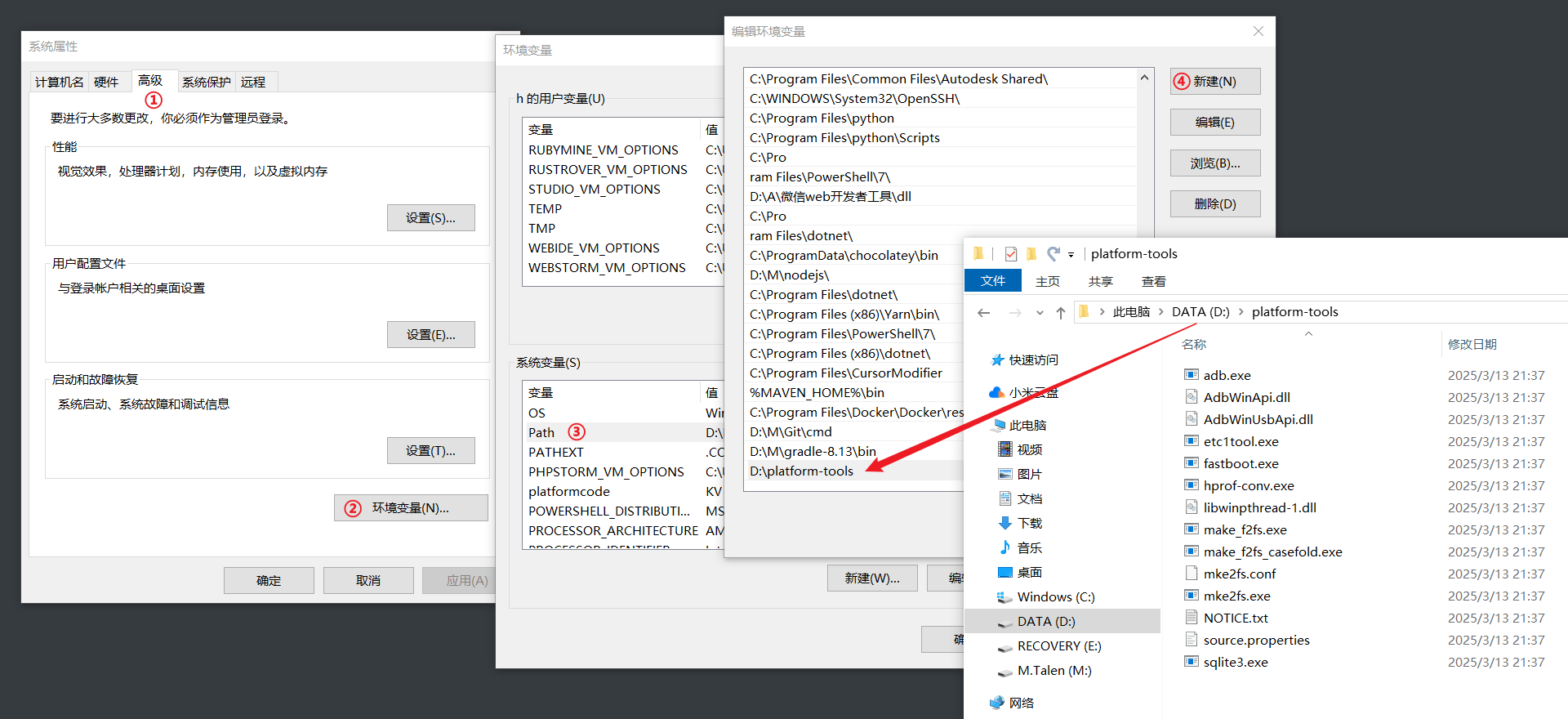Click the properties checkmark icon in quick access toolbar
The image size is (1568, 719).
1011,254
